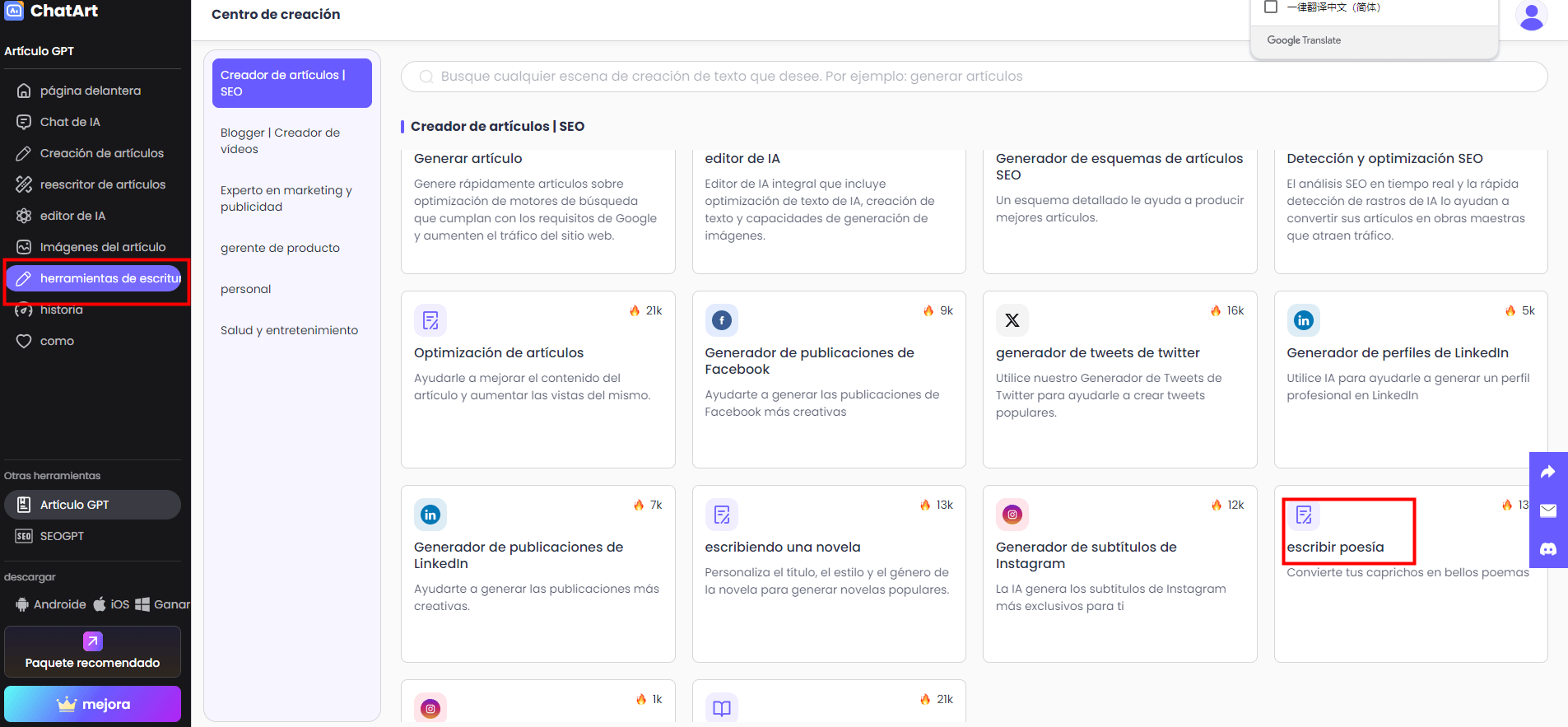Click the 12k count on Instagram subtítulos card
Image resolution: width=1568 pixels, height=727 pixels.
coord(1235,505)
